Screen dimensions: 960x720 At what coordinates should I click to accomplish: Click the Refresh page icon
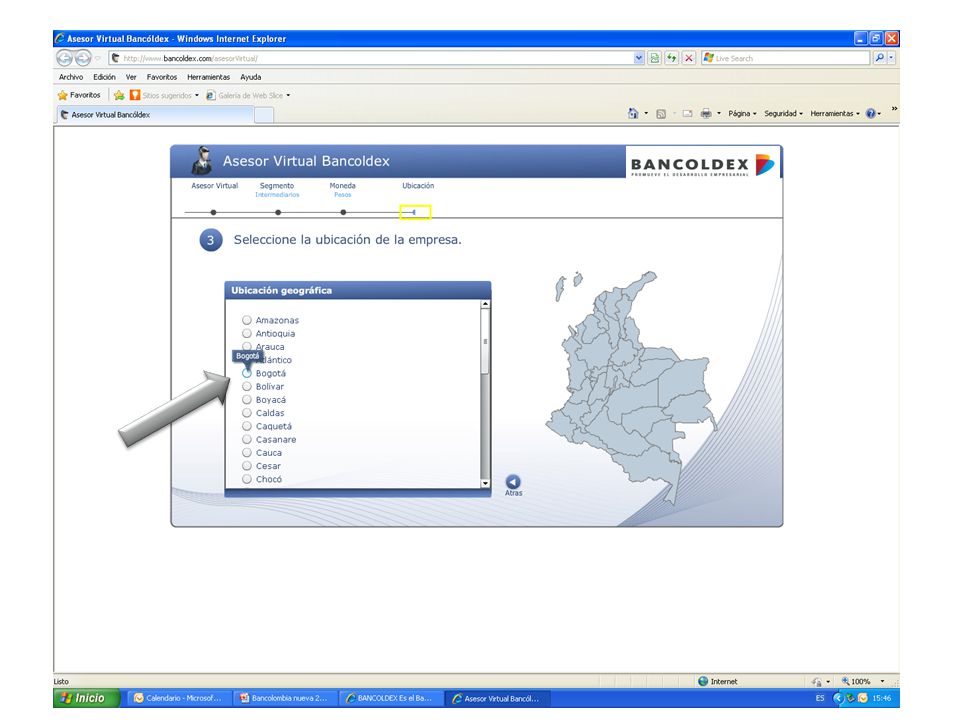pyautogui.click(x=672, y=58)
